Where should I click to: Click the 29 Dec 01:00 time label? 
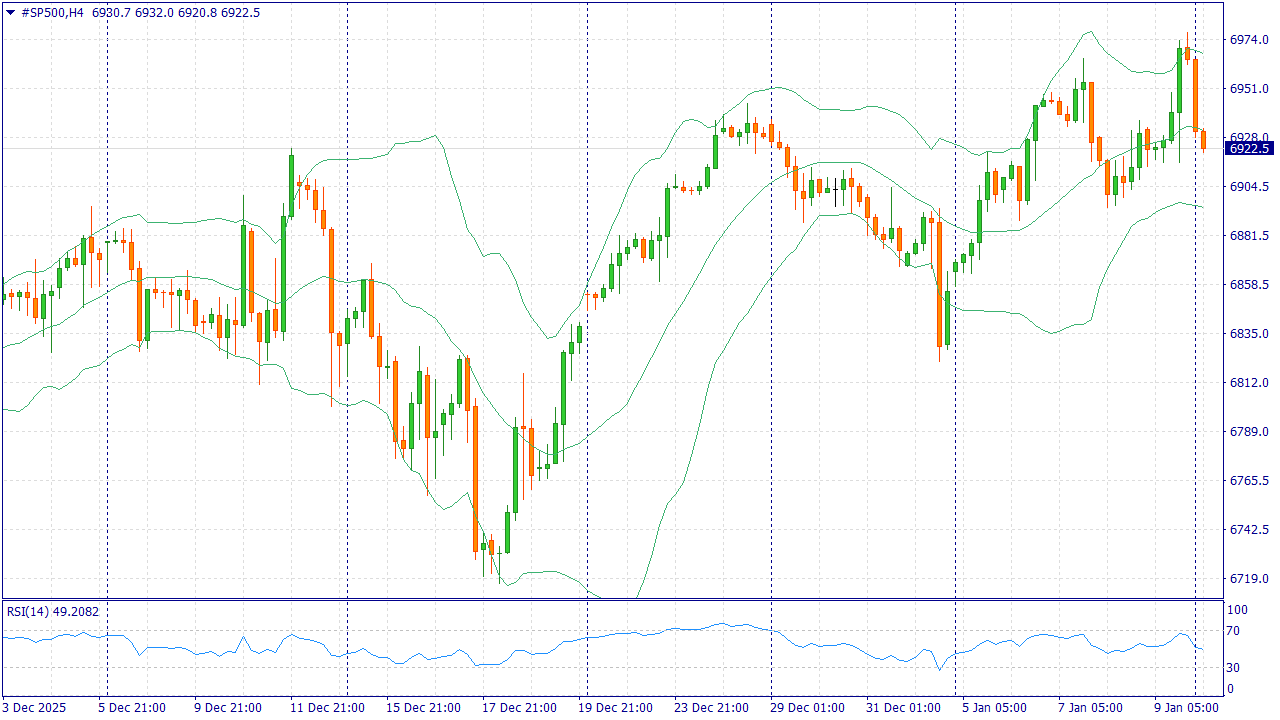pyautogui.click(x=806, y=708)
